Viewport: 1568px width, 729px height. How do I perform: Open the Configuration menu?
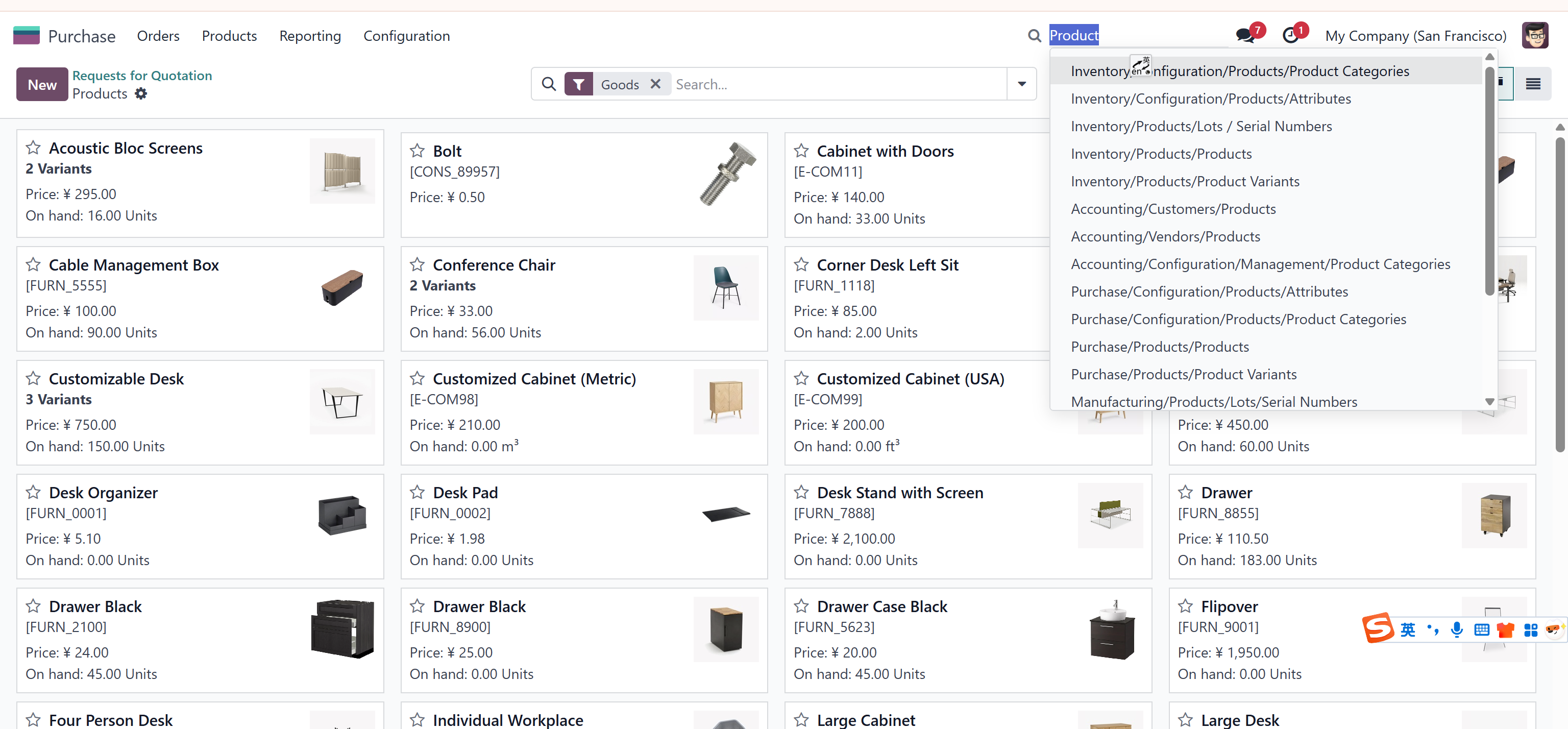click(x=407, y=36)
